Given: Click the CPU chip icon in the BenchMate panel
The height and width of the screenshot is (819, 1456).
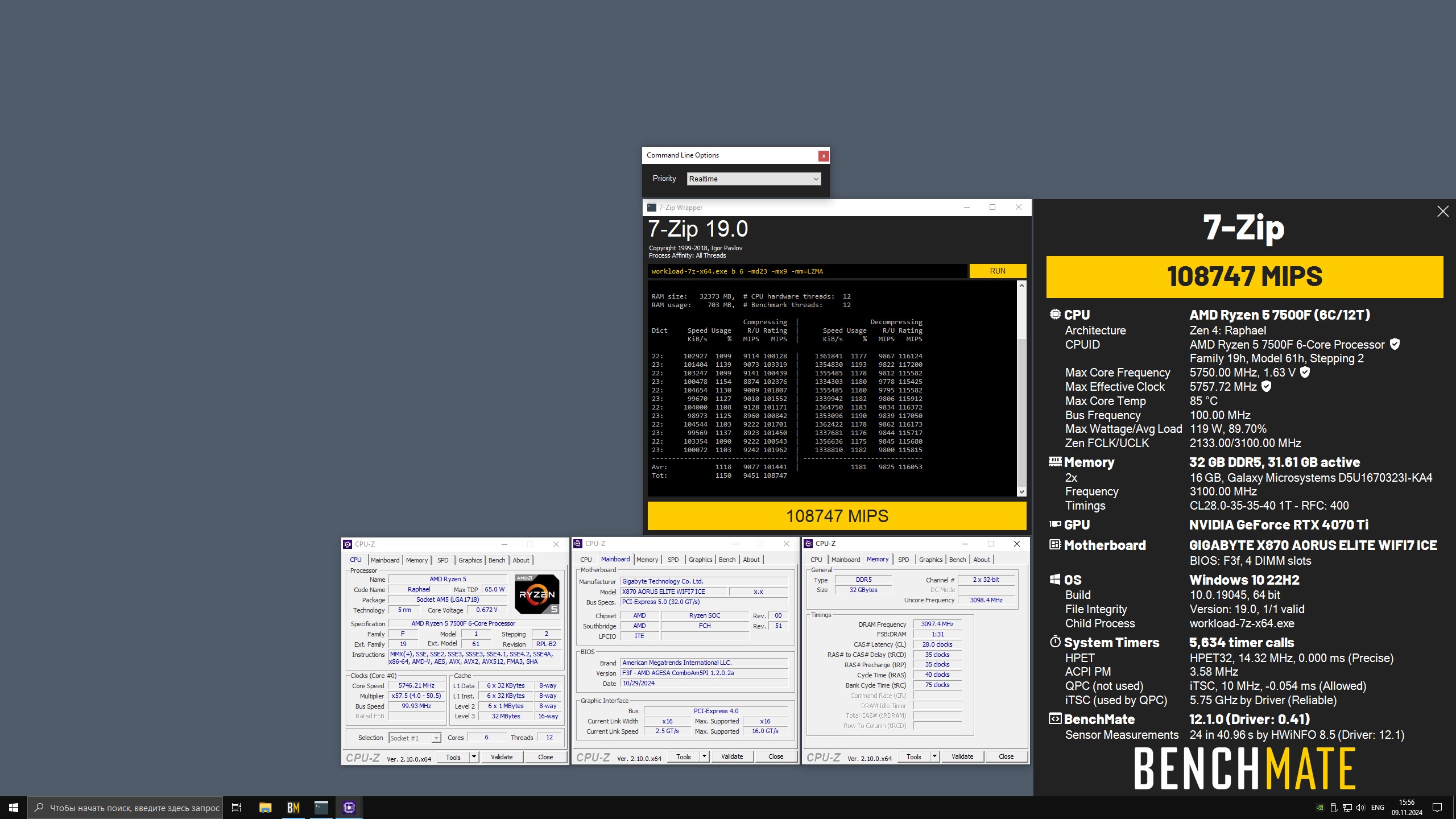Looking at the screenshot, I should pos(1055,315).
